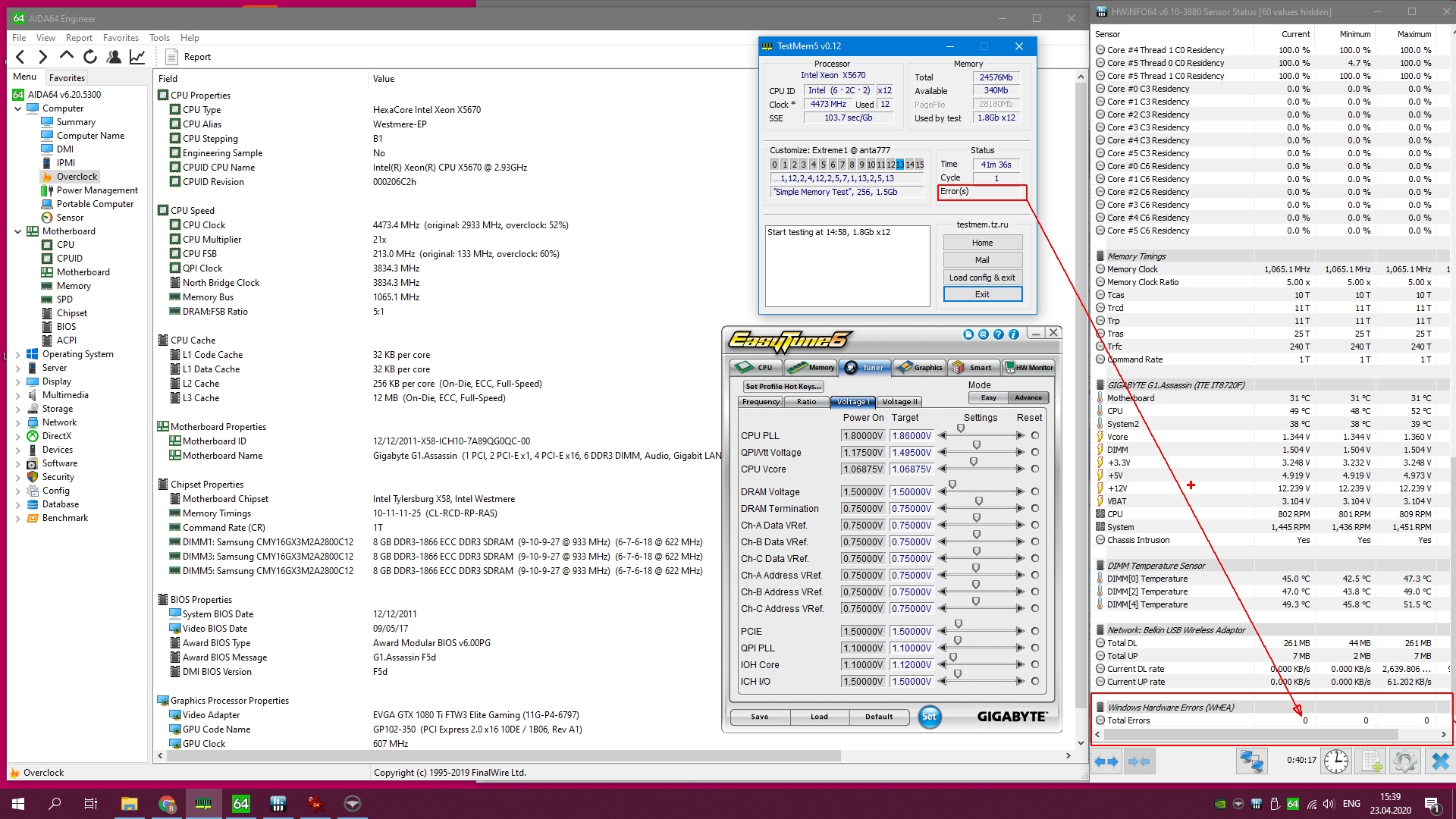Toggle the CPU PLL reset radio button
Image resolution: width=1456 pixels, height=819 pixels.
tap(1034, 436)
